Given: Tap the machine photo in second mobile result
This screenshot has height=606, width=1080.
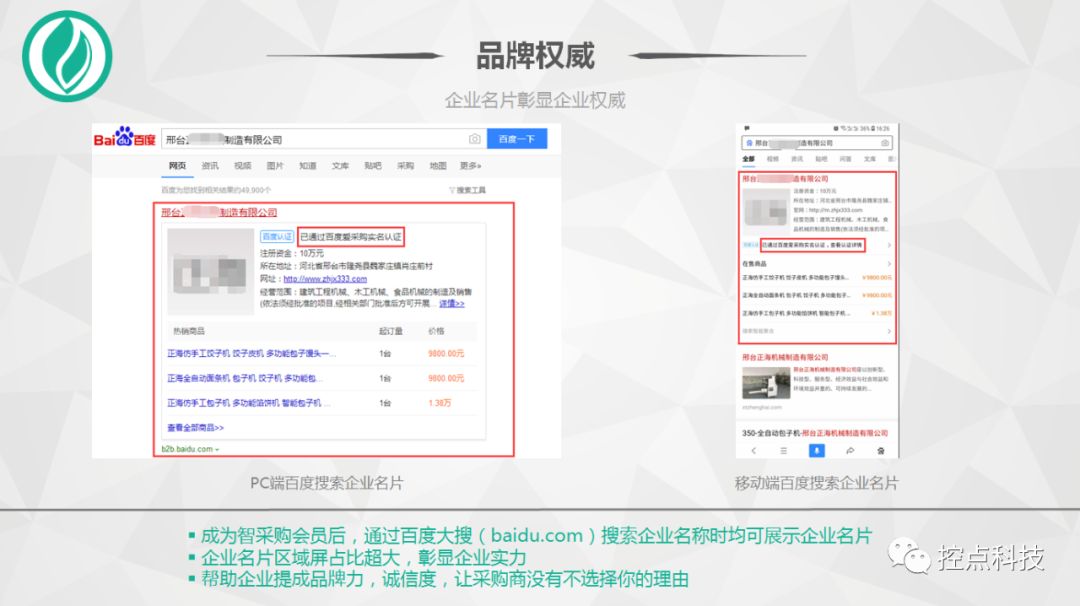Looking at the screenshot, I should 766,384.
